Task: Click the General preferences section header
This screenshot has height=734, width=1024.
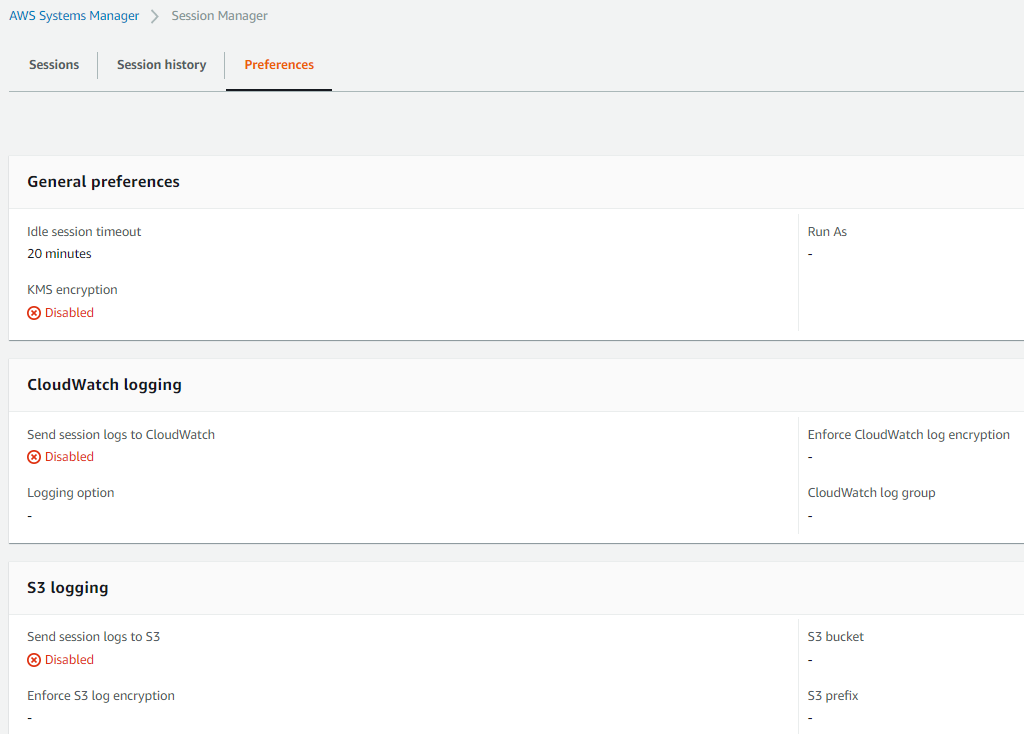Action: [103, 182]
